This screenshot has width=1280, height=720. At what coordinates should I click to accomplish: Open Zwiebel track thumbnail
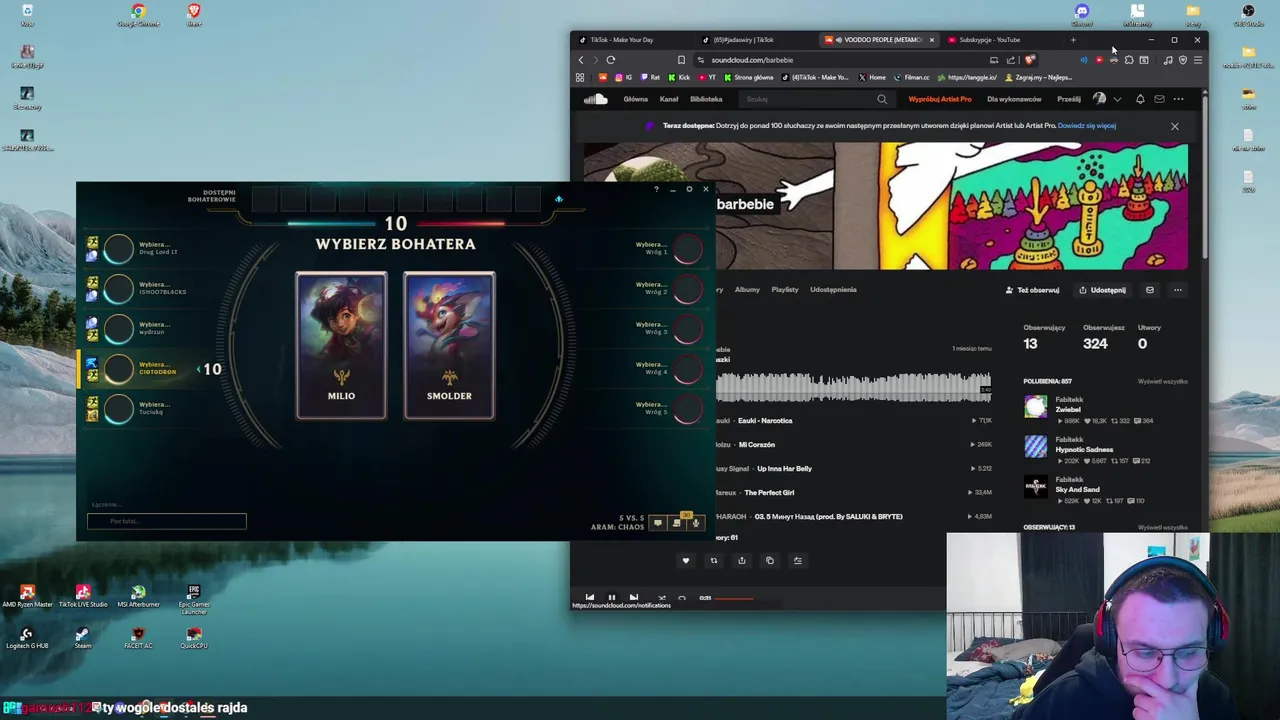tap(1035, 406)
